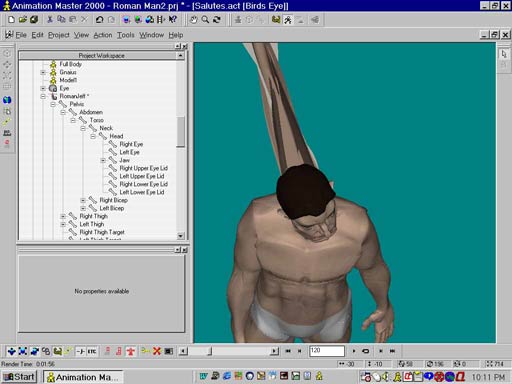
Task: Click the Project Workspace vertical scrollbar thumb
Action: coord(180,131)
